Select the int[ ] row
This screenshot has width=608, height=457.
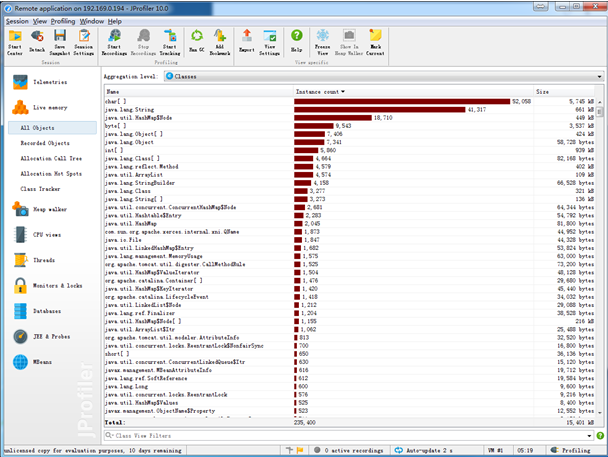pos(350,150)
